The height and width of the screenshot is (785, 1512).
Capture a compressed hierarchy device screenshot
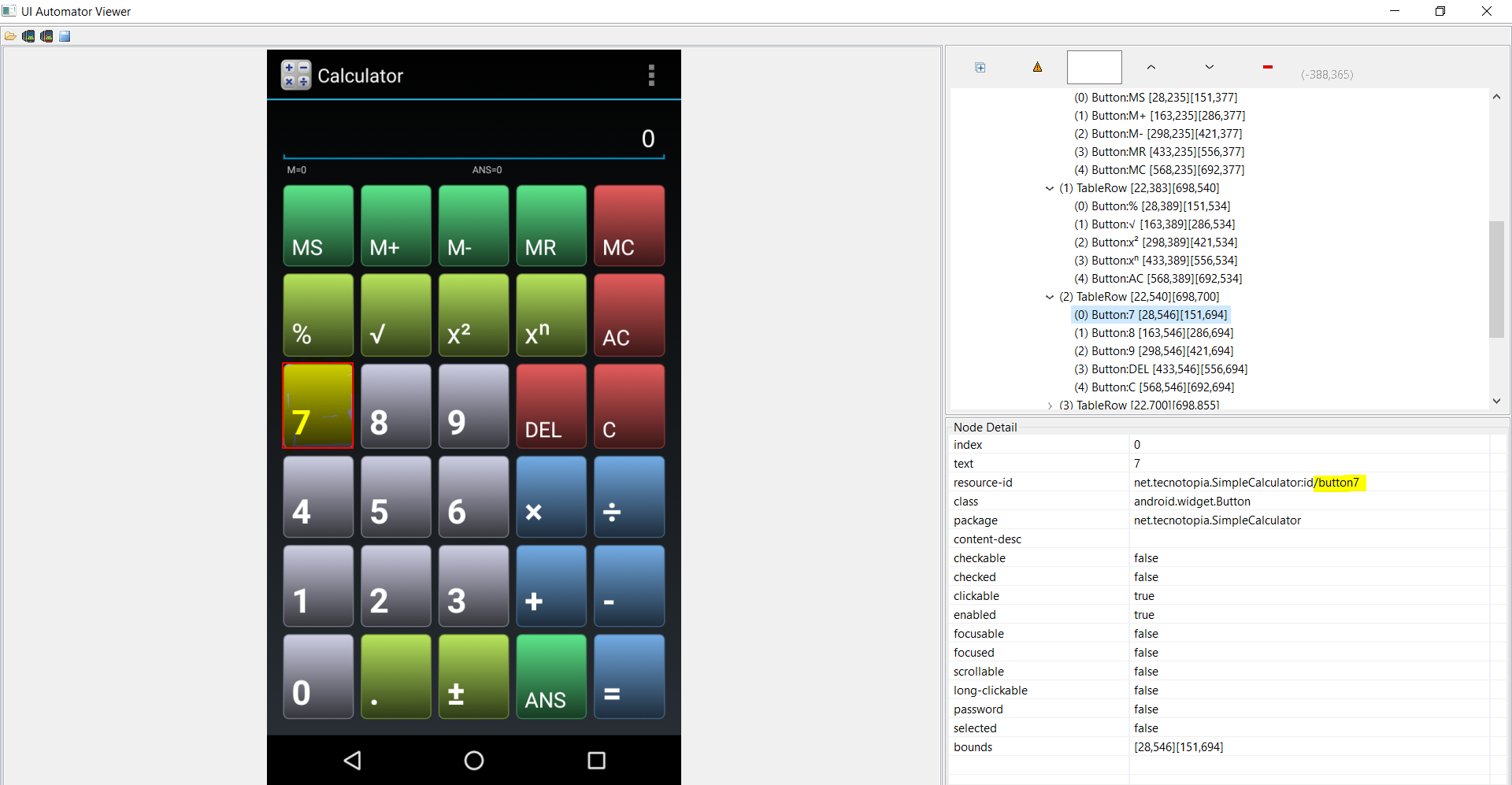click(46, 36)
